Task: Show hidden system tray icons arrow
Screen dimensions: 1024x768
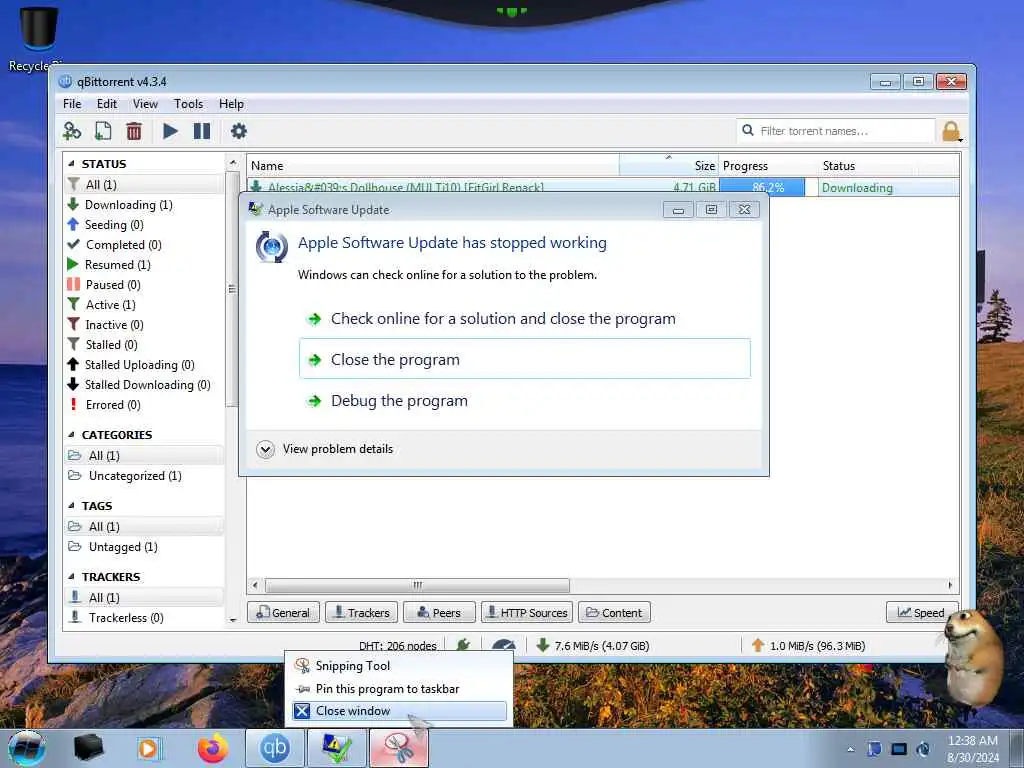Action: [850, 749]
